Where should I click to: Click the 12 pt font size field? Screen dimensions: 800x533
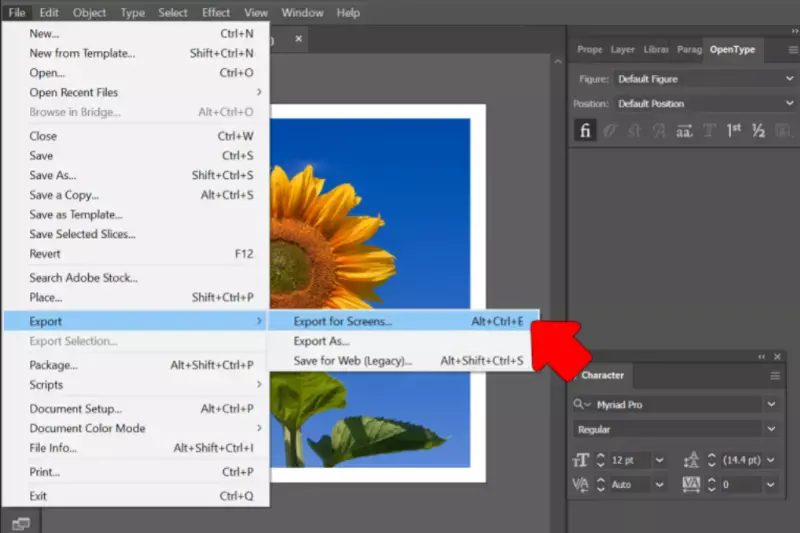(x=630, y=460)
